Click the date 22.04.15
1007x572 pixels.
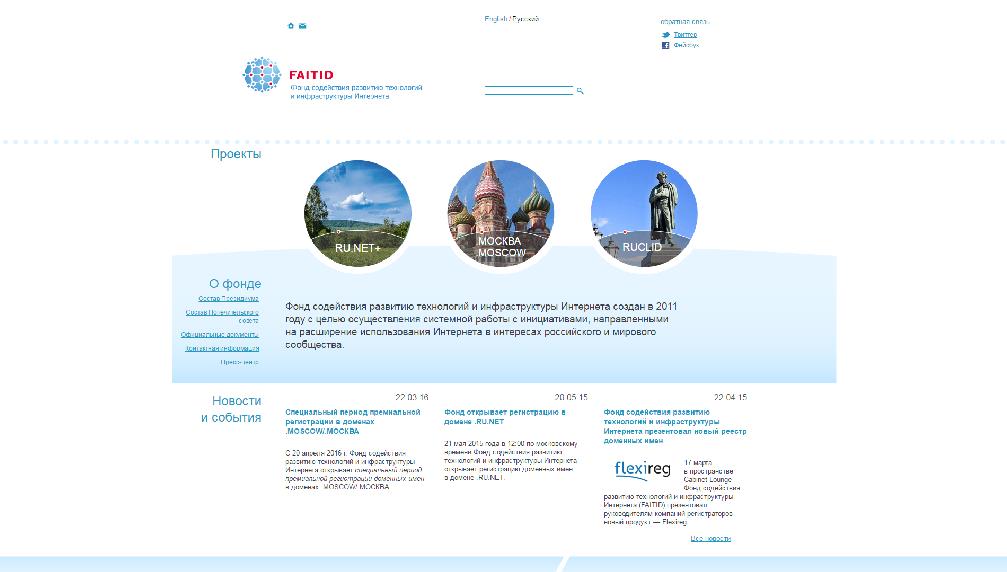tap(730, 397)
